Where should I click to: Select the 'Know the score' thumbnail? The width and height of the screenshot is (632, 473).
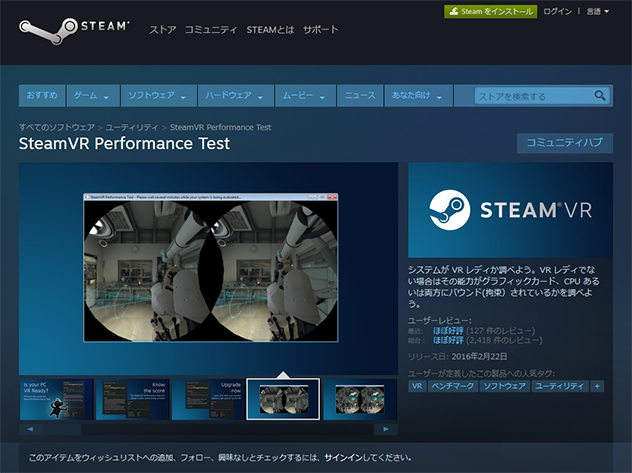click(133, 399)
